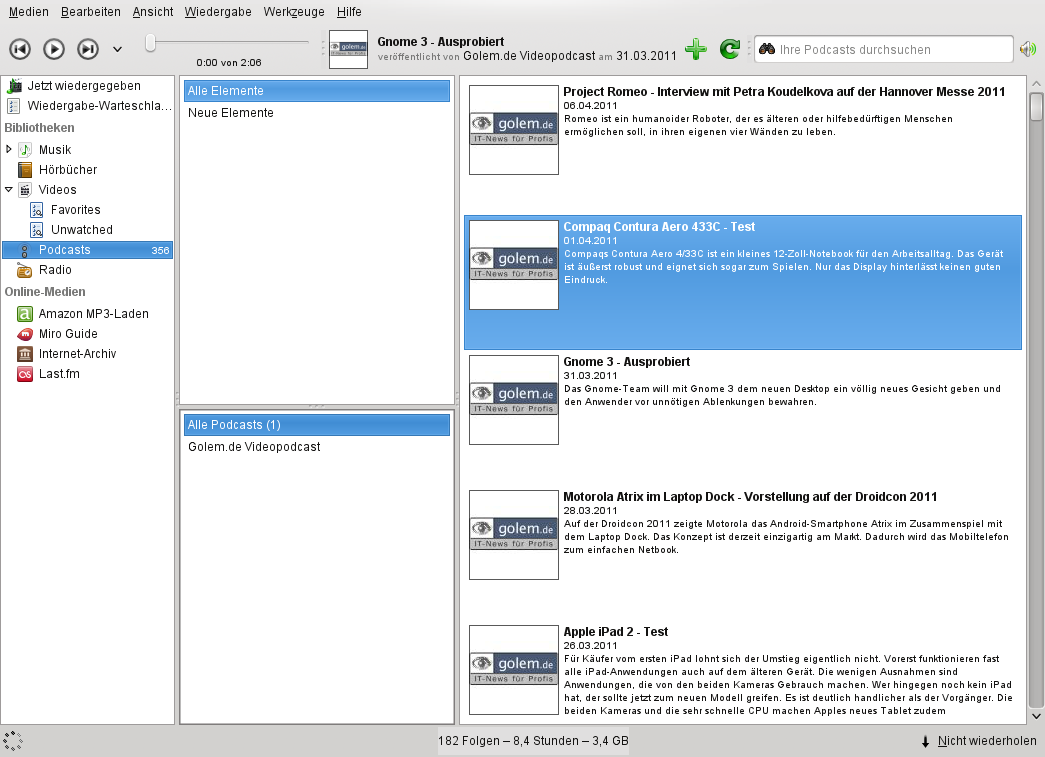Click the Miro Guide icon
1045x757 pixels.
click(25, 334)
